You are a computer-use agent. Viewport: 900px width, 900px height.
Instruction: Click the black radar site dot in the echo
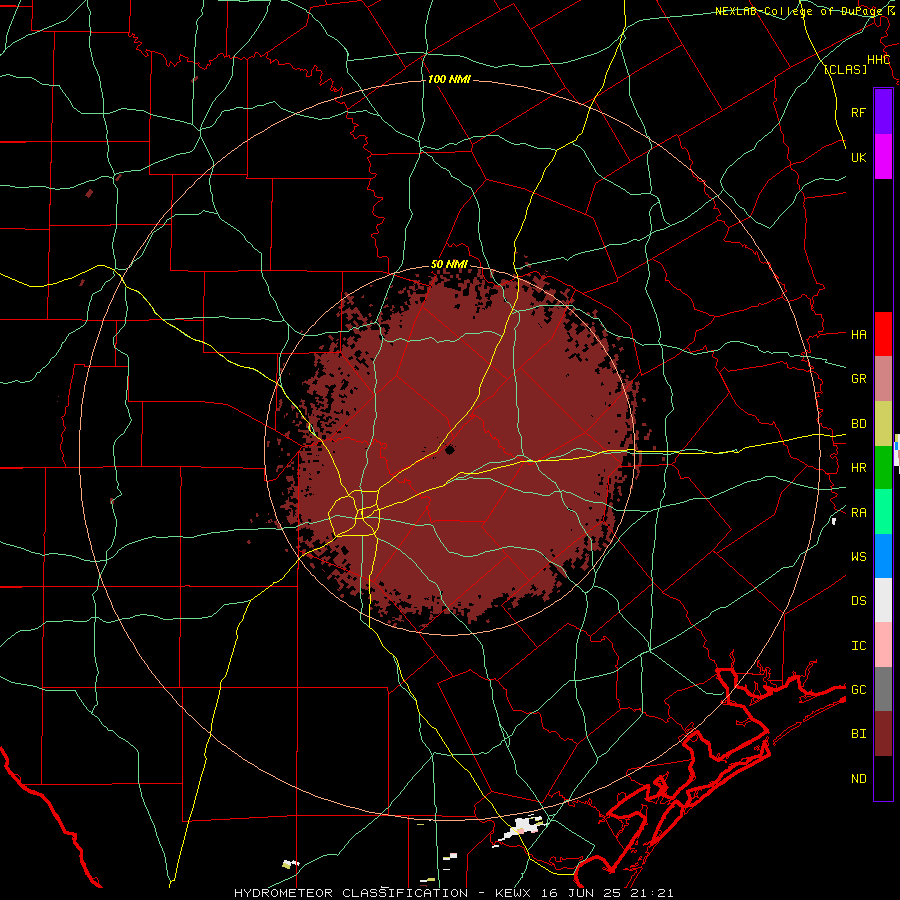point(449,450)
